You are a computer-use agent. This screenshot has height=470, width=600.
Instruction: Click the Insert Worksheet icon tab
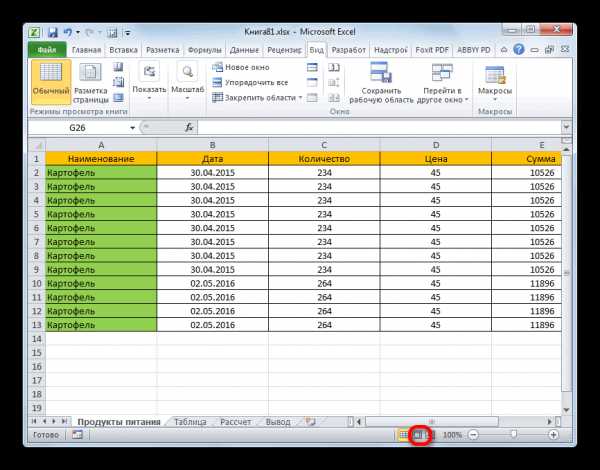[311, 422]
